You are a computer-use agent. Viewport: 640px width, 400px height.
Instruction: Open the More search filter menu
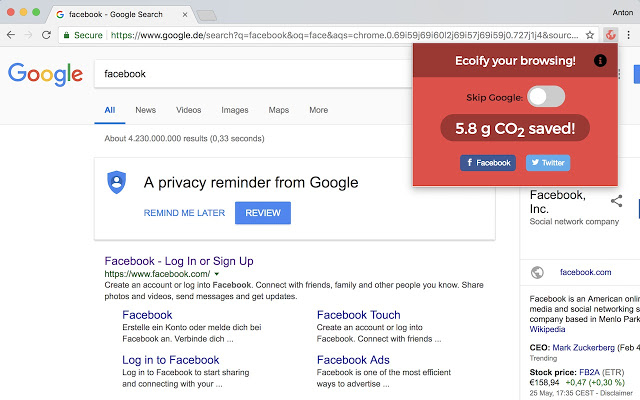coord(318,110)
